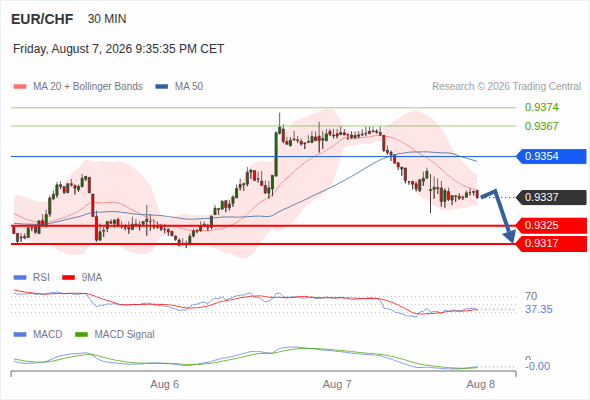Select the chart date and time text
590x400 pixels.
click(119, 49)
